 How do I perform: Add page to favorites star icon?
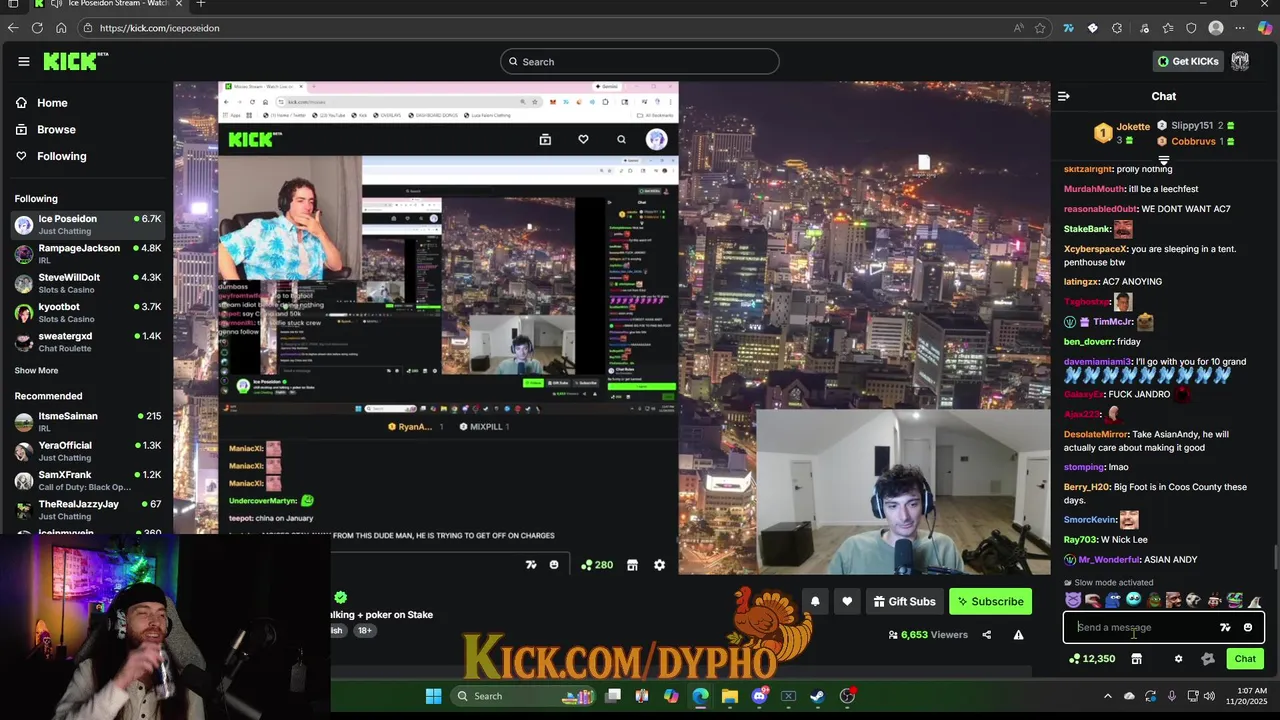[x=1040, y=28]
